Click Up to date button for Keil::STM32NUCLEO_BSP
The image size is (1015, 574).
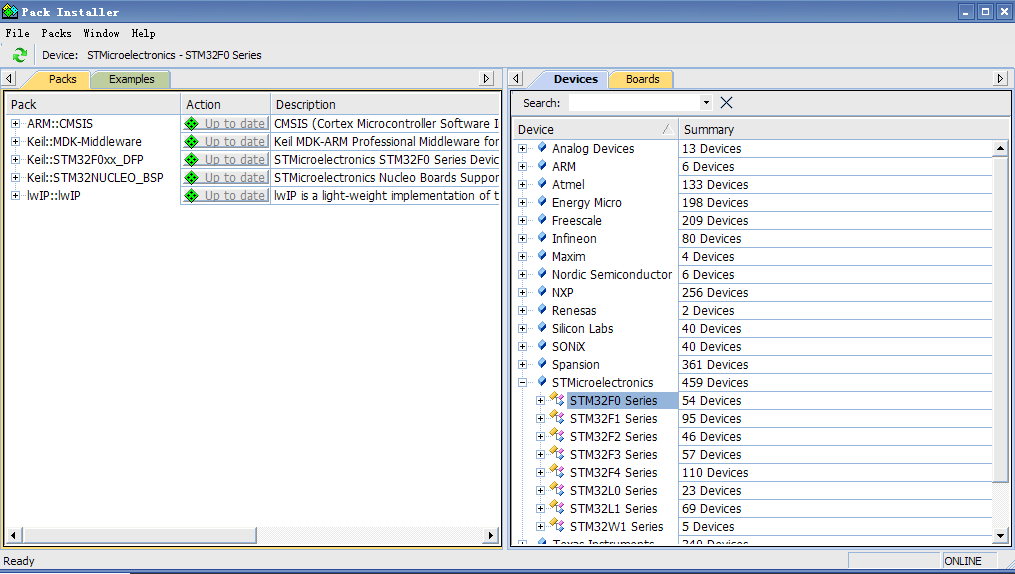click(225, 178)
